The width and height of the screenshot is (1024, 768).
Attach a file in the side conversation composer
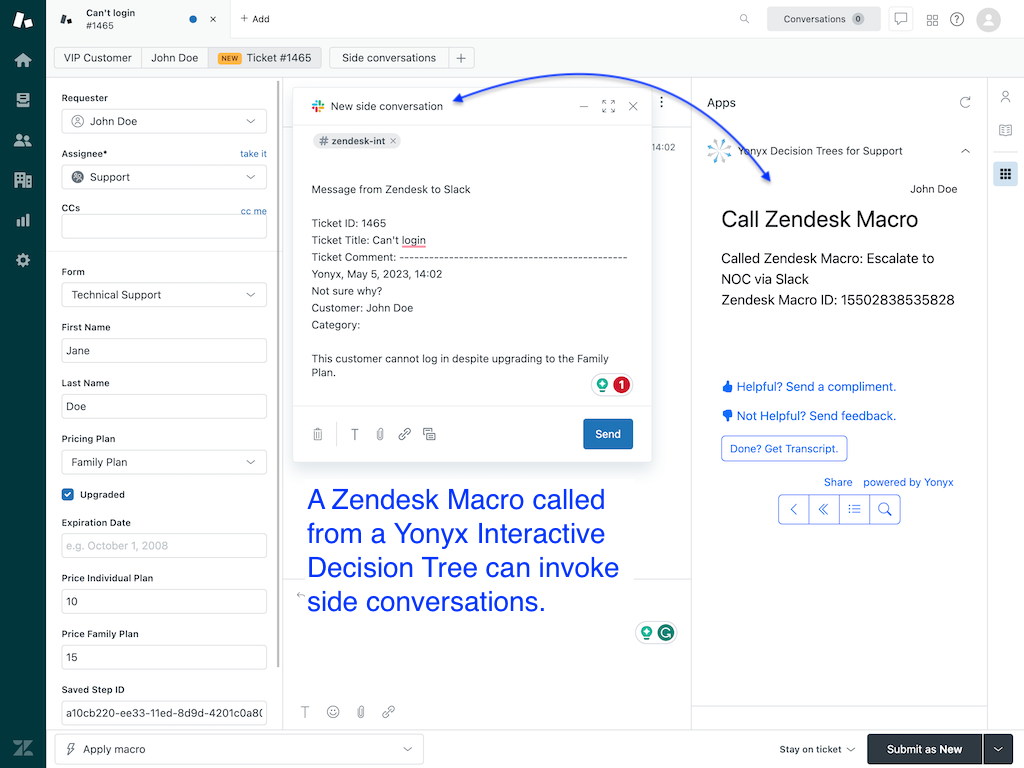[380, 434]
